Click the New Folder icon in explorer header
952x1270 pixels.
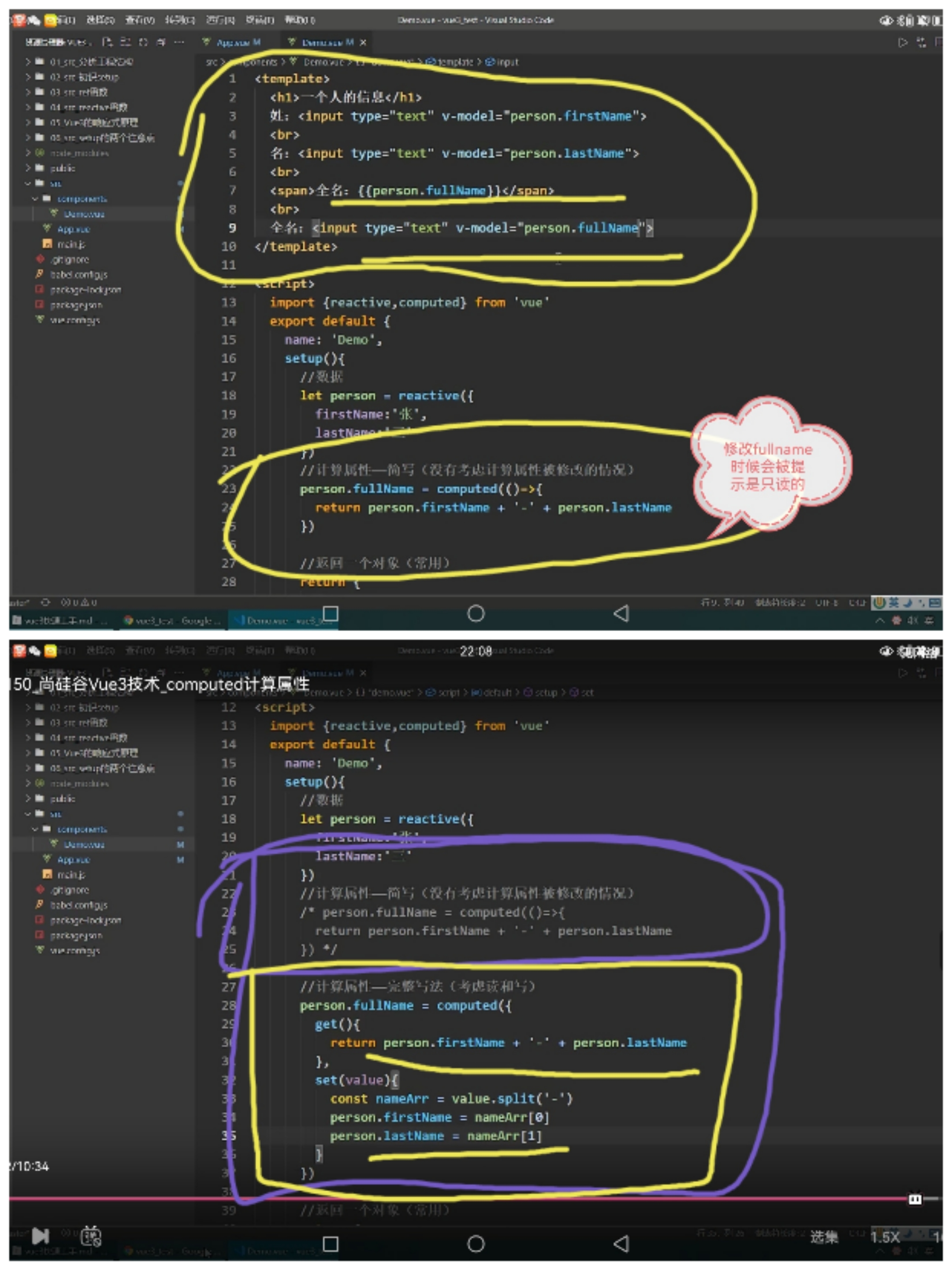[126, 42]
